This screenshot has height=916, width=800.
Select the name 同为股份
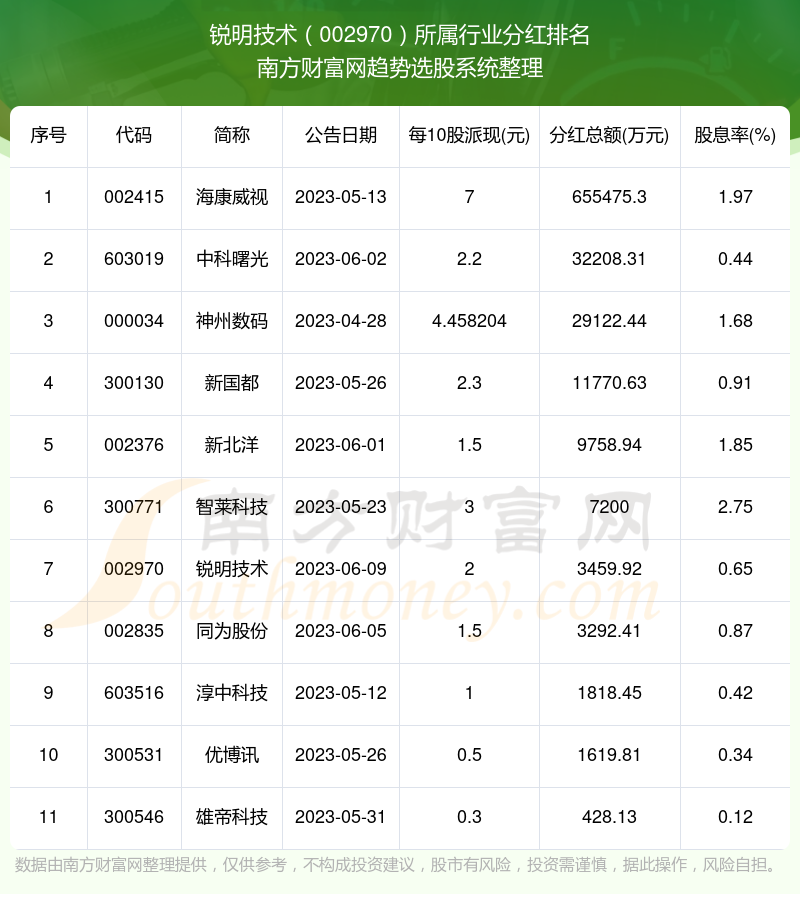pos(231,630)
